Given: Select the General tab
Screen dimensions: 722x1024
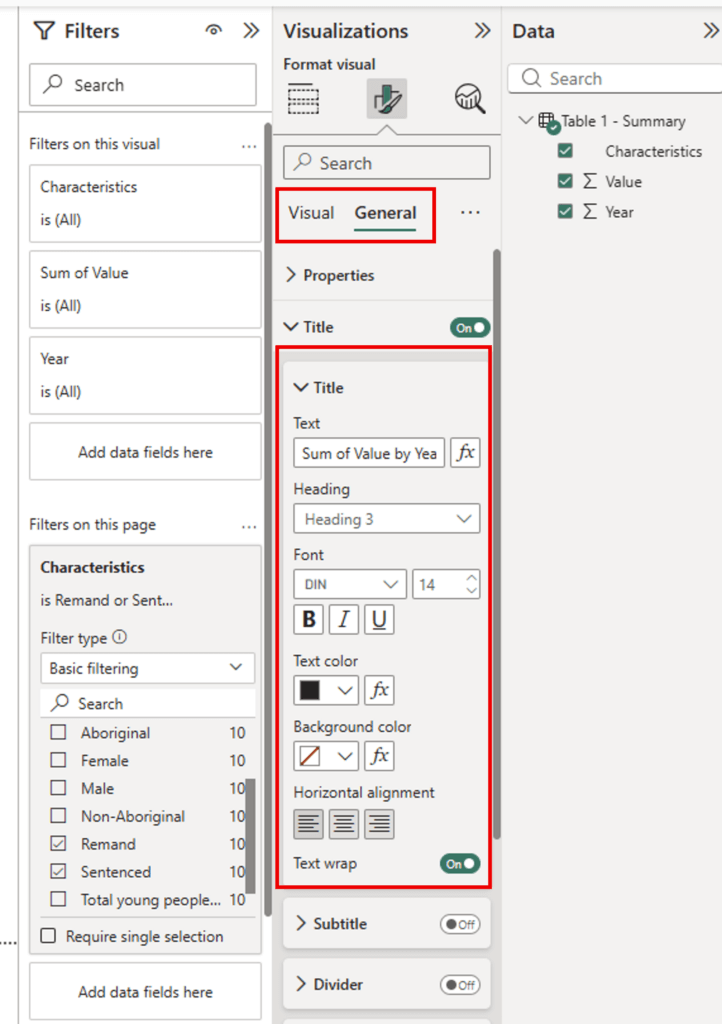Looking at the screenshot, I should click(x=385, y=213).
